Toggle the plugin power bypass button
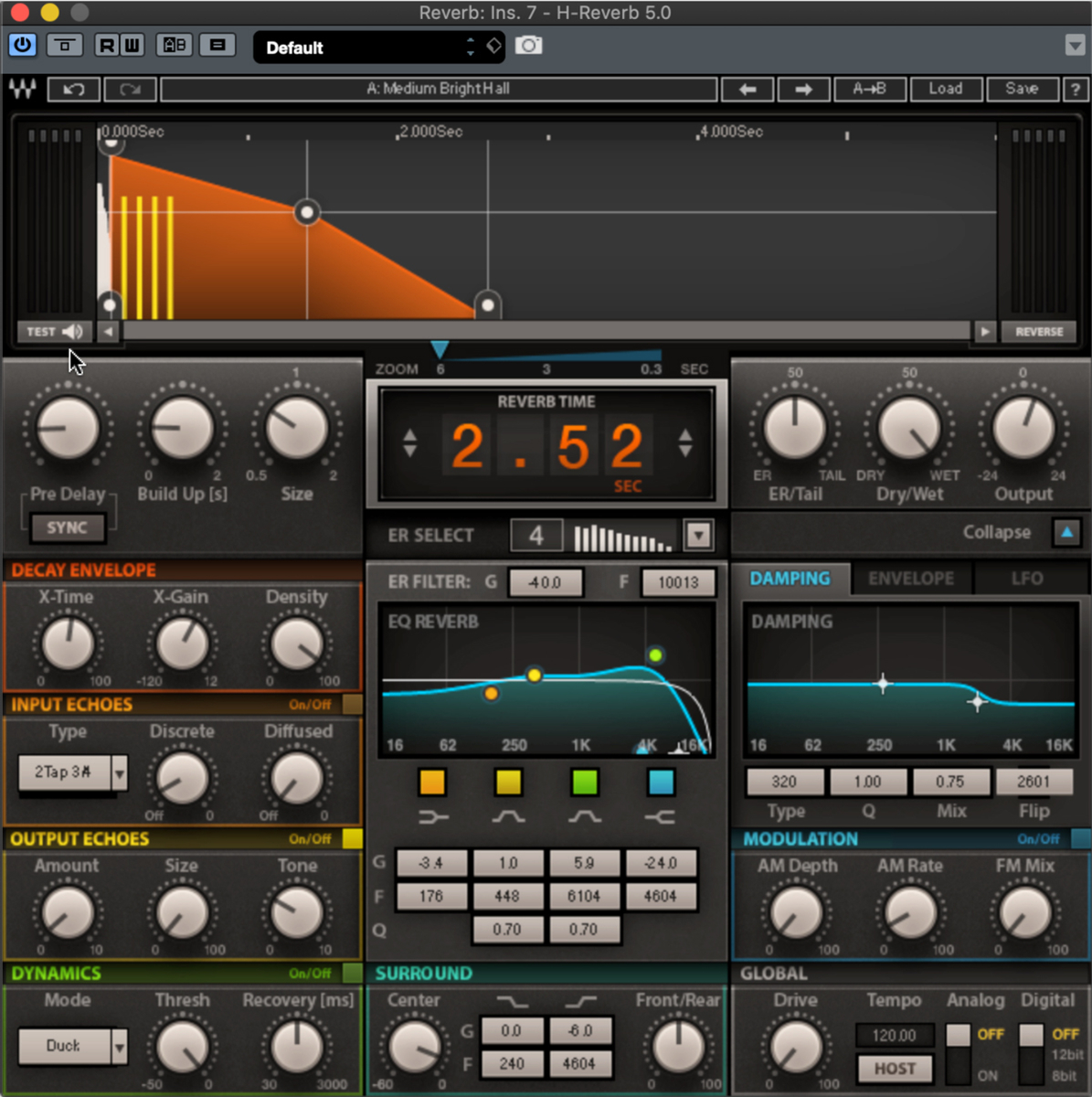 click(x=22, y=45)
